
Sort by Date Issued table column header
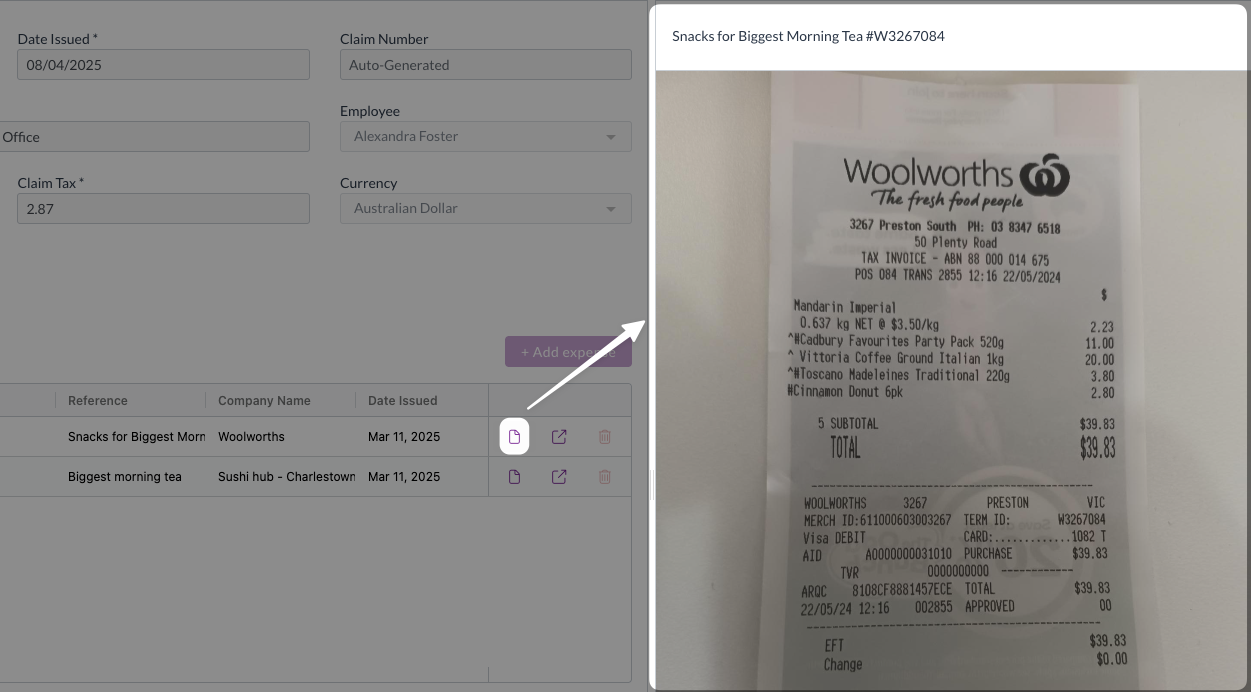(402, 400)
